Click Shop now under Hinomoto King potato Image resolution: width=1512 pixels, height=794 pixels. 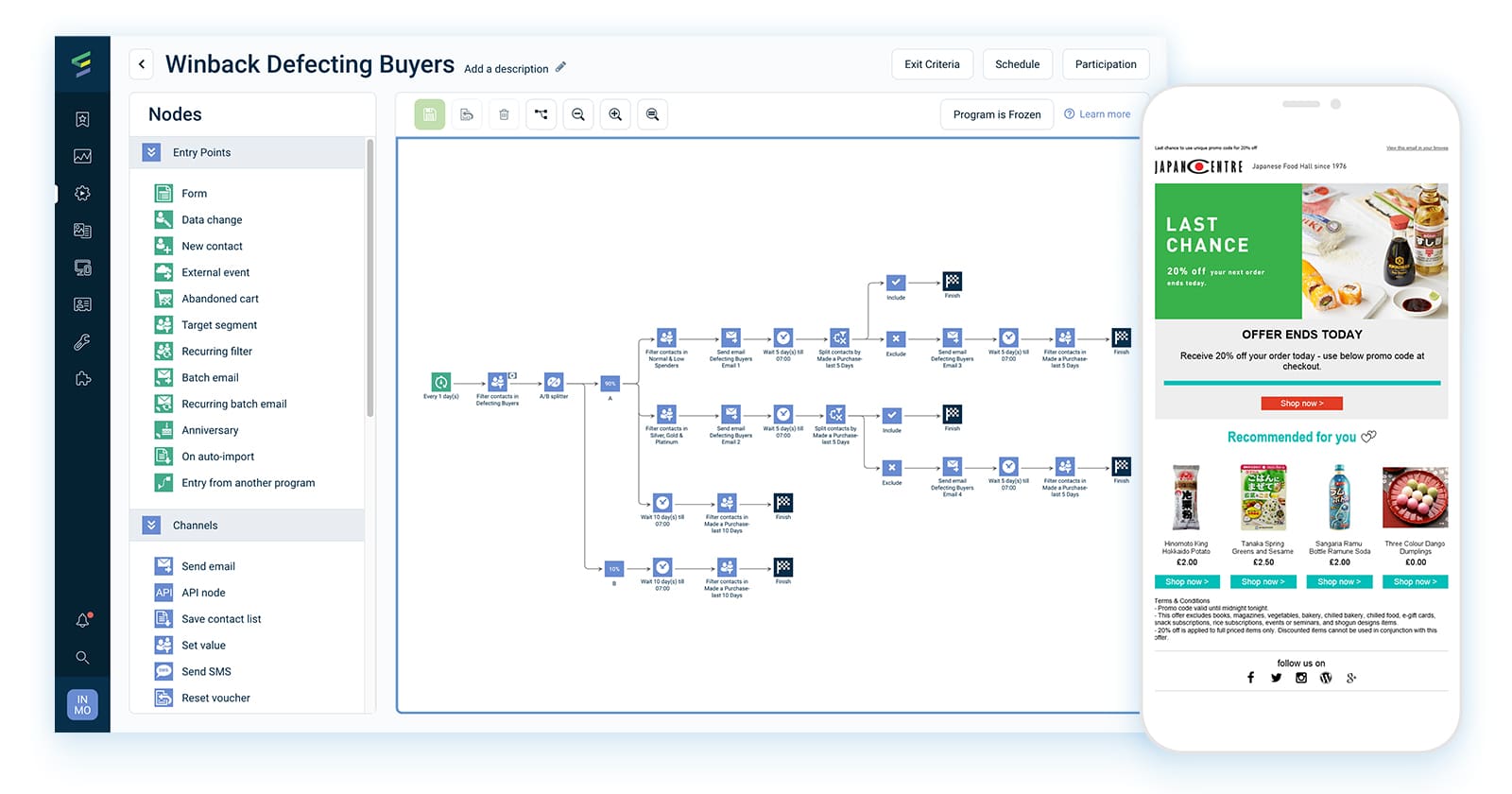coord(1187,581)
